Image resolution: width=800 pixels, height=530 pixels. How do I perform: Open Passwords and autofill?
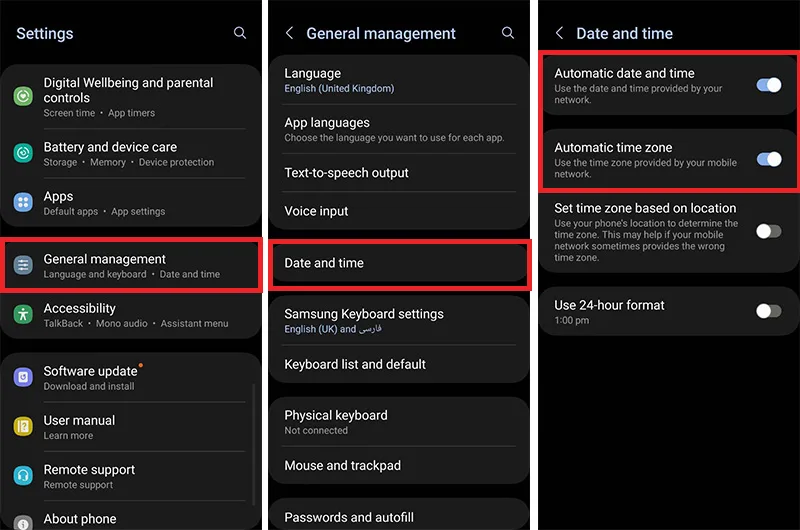399,517
